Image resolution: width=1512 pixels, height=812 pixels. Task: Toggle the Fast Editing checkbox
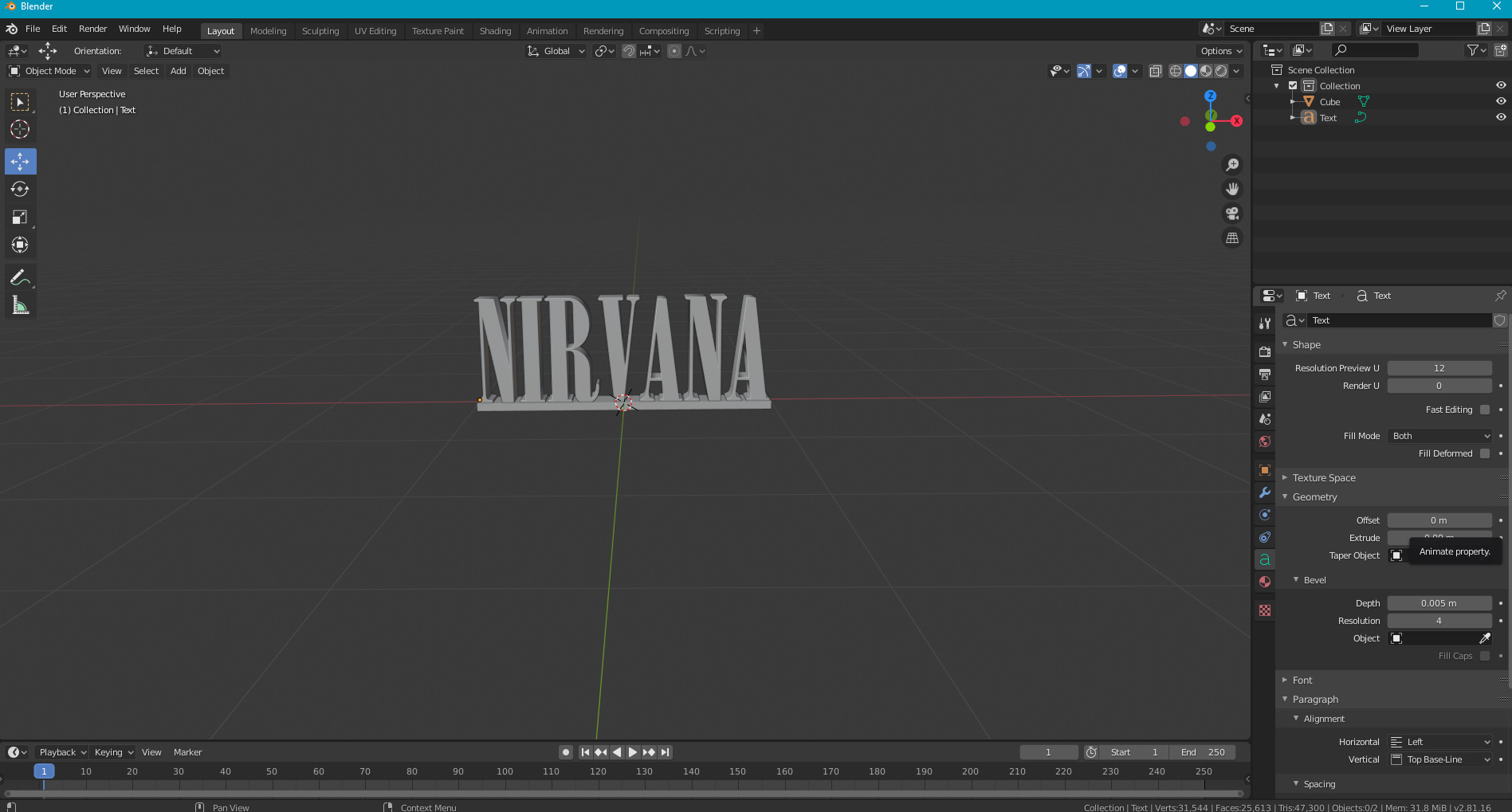1485,410
